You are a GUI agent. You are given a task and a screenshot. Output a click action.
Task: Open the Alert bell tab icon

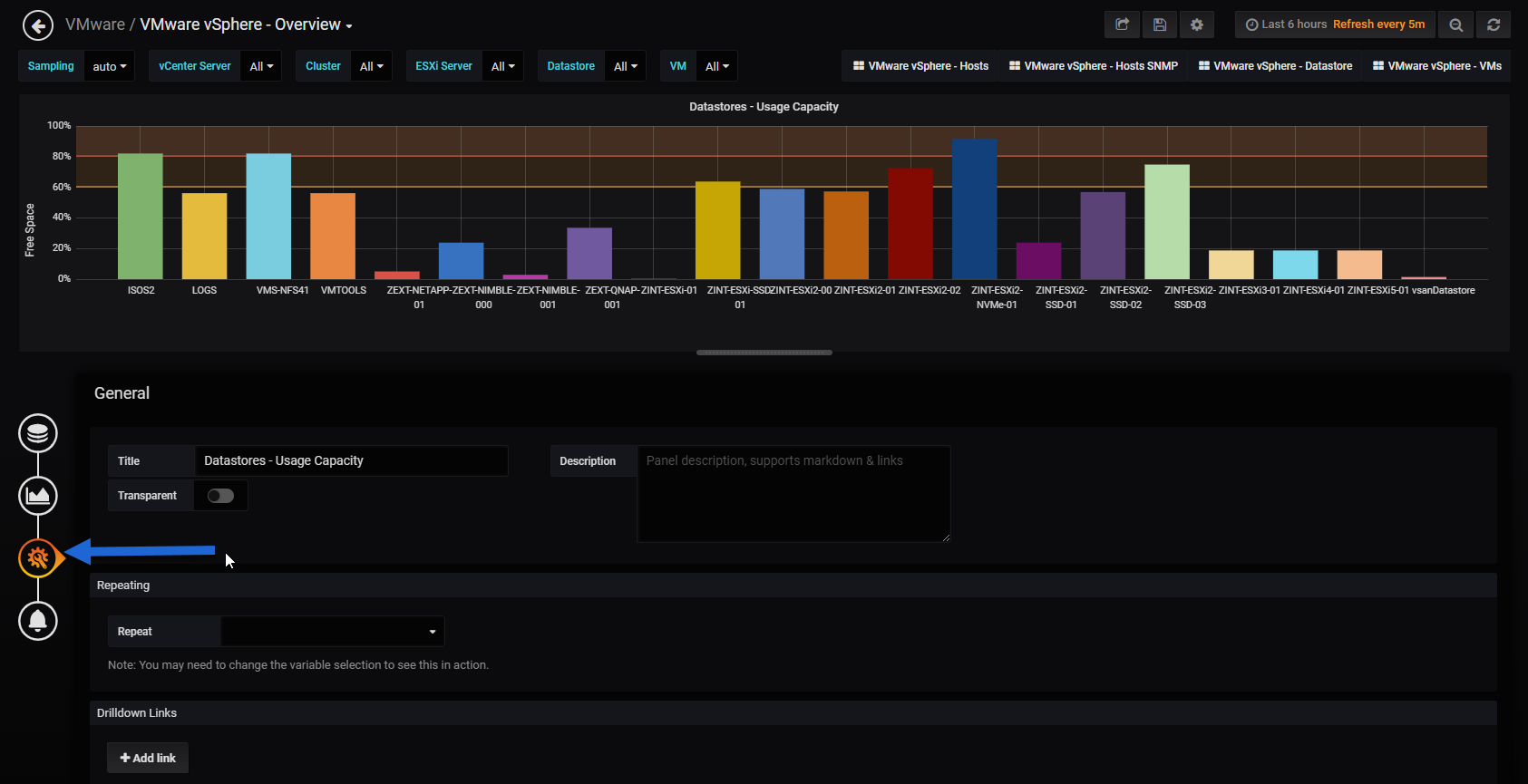pos(38,621)
